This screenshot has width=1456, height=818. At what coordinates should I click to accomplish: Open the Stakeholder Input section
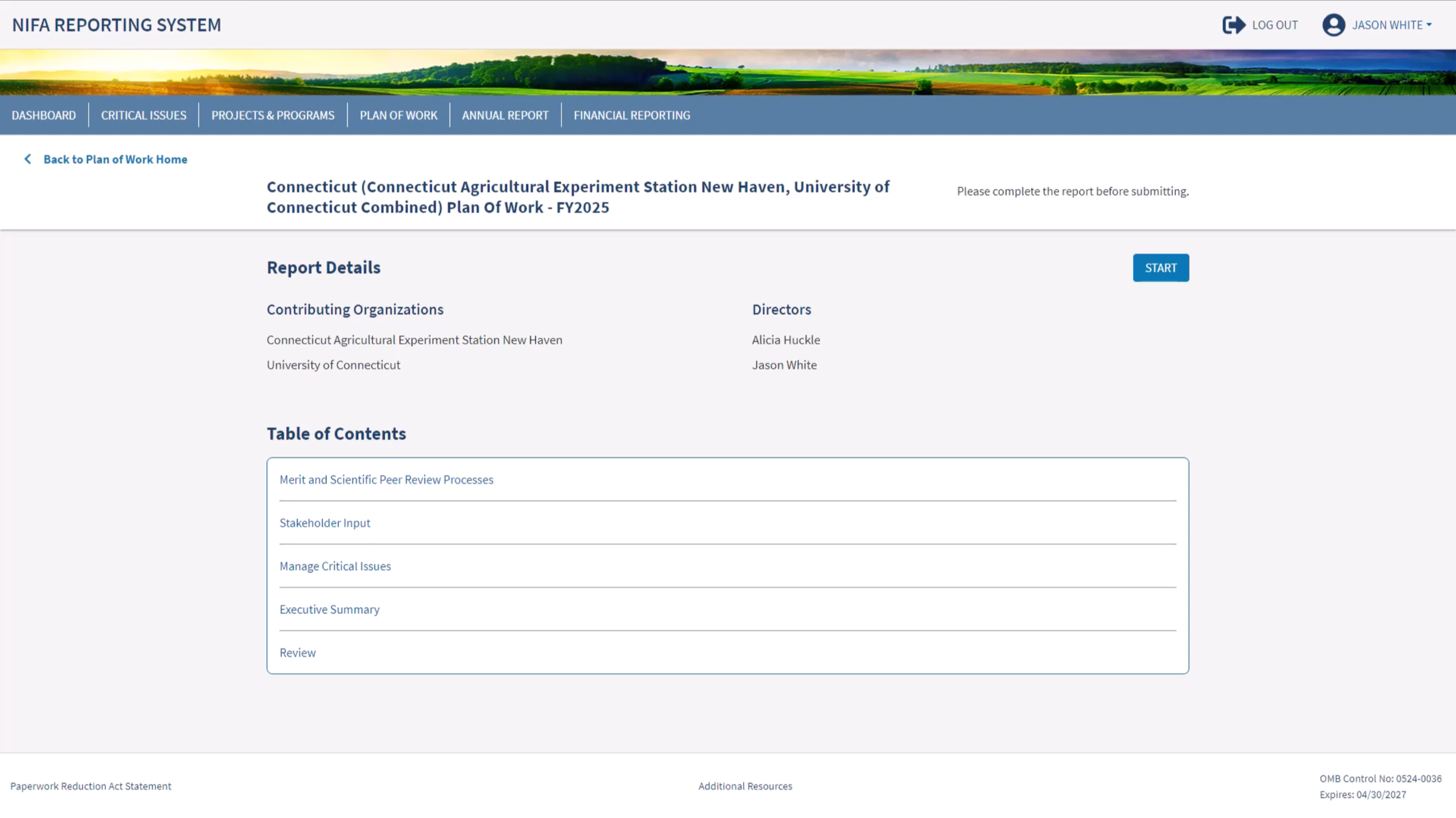point(324,523)
